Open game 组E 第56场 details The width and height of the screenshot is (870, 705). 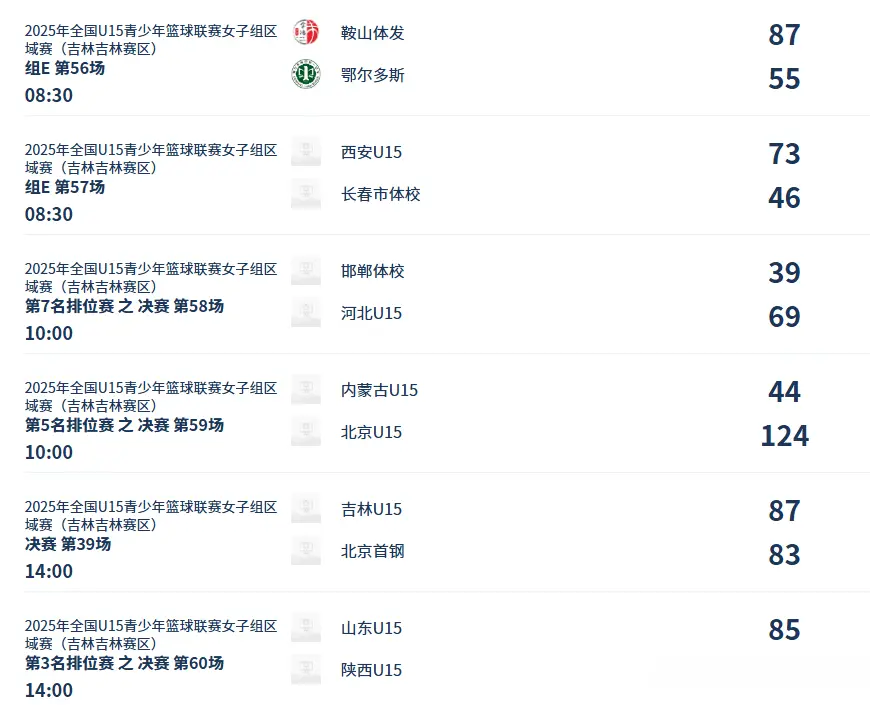(x=65, y=69)
